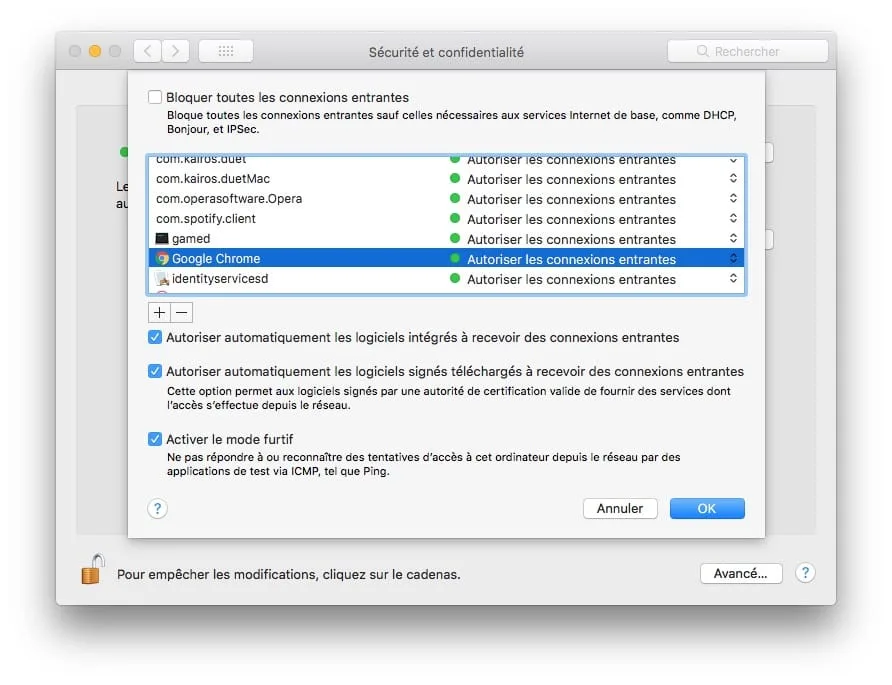Open connection dropdown for identityservicesd
892x685 pixels.
pyautogui.click(x=733, y=278)
